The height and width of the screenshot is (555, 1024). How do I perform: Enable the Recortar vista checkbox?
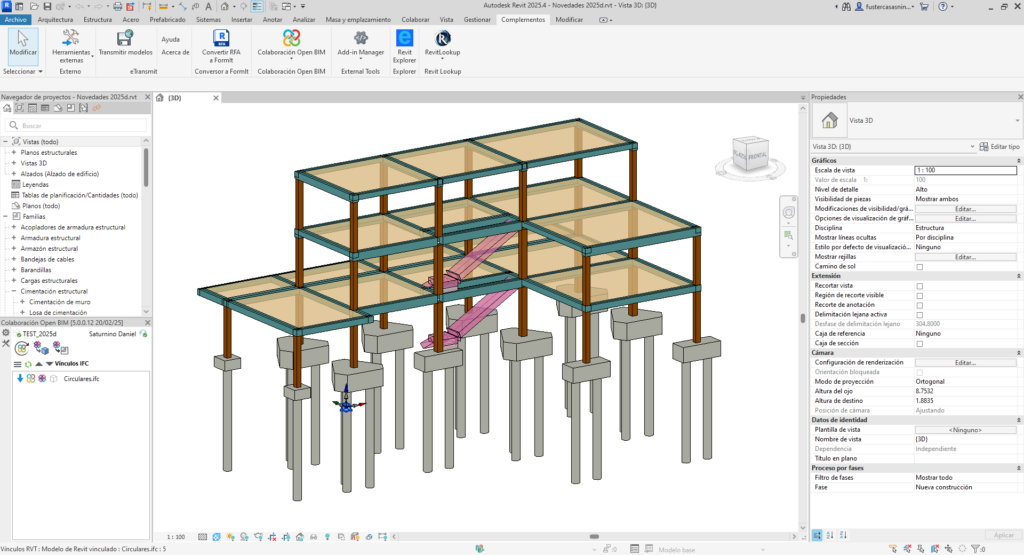coord(920,286)
